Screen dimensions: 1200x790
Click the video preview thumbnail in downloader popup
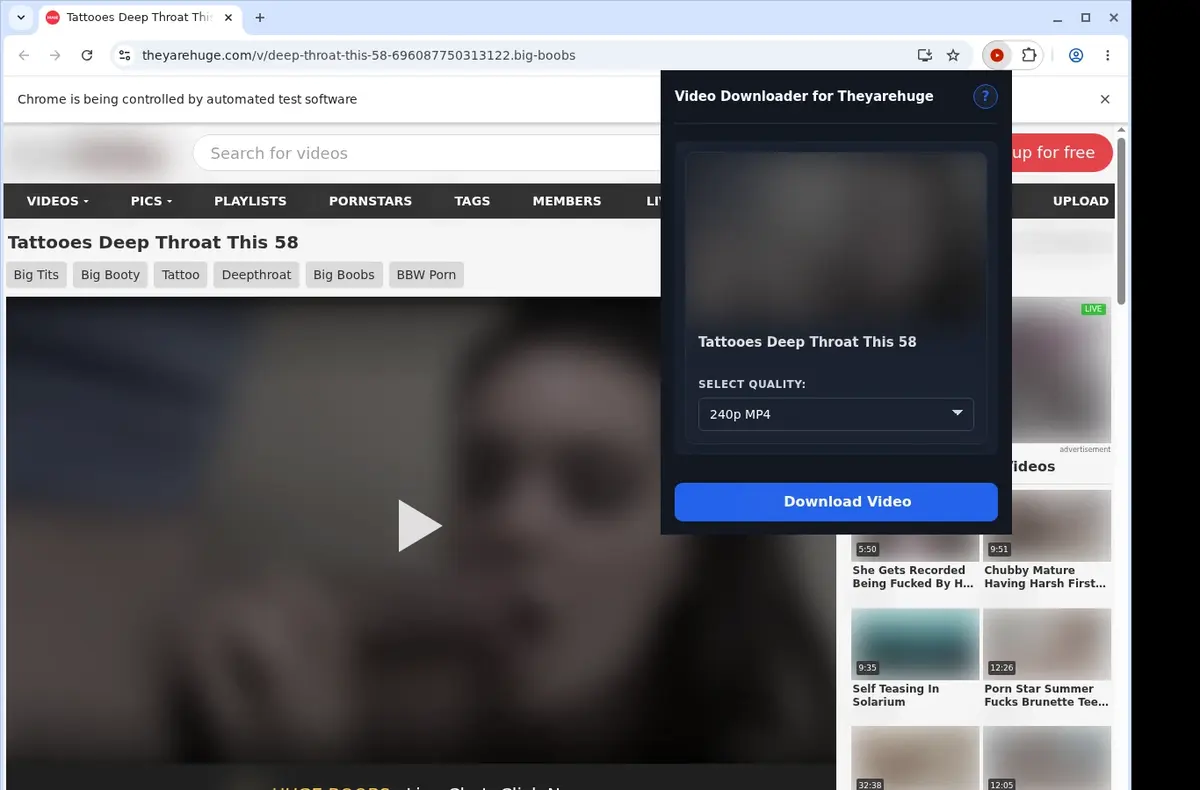tap(836, 236)
